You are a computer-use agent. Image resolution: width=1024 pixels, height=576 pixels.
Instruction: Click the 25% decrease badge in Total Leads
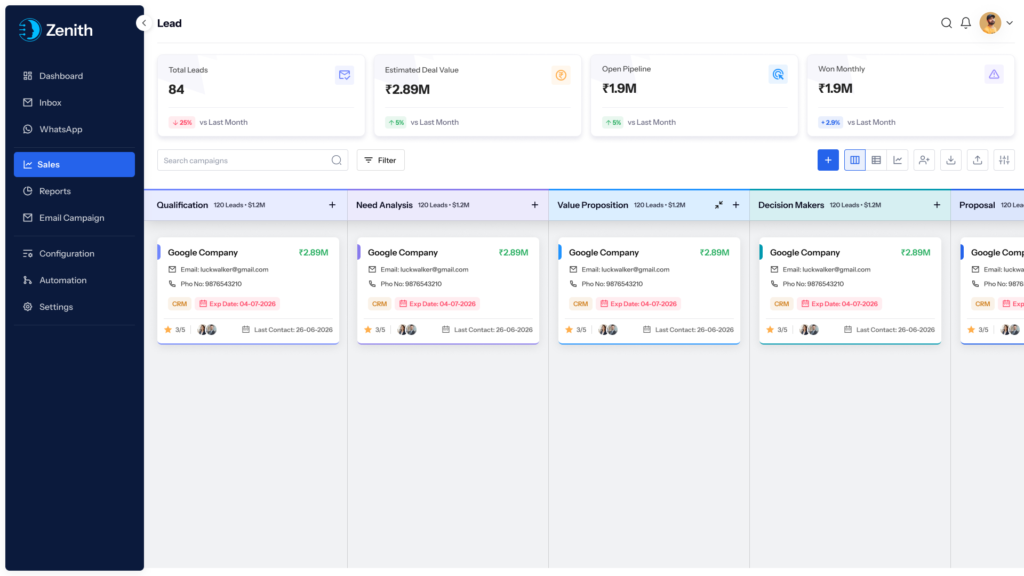(182, 122)
